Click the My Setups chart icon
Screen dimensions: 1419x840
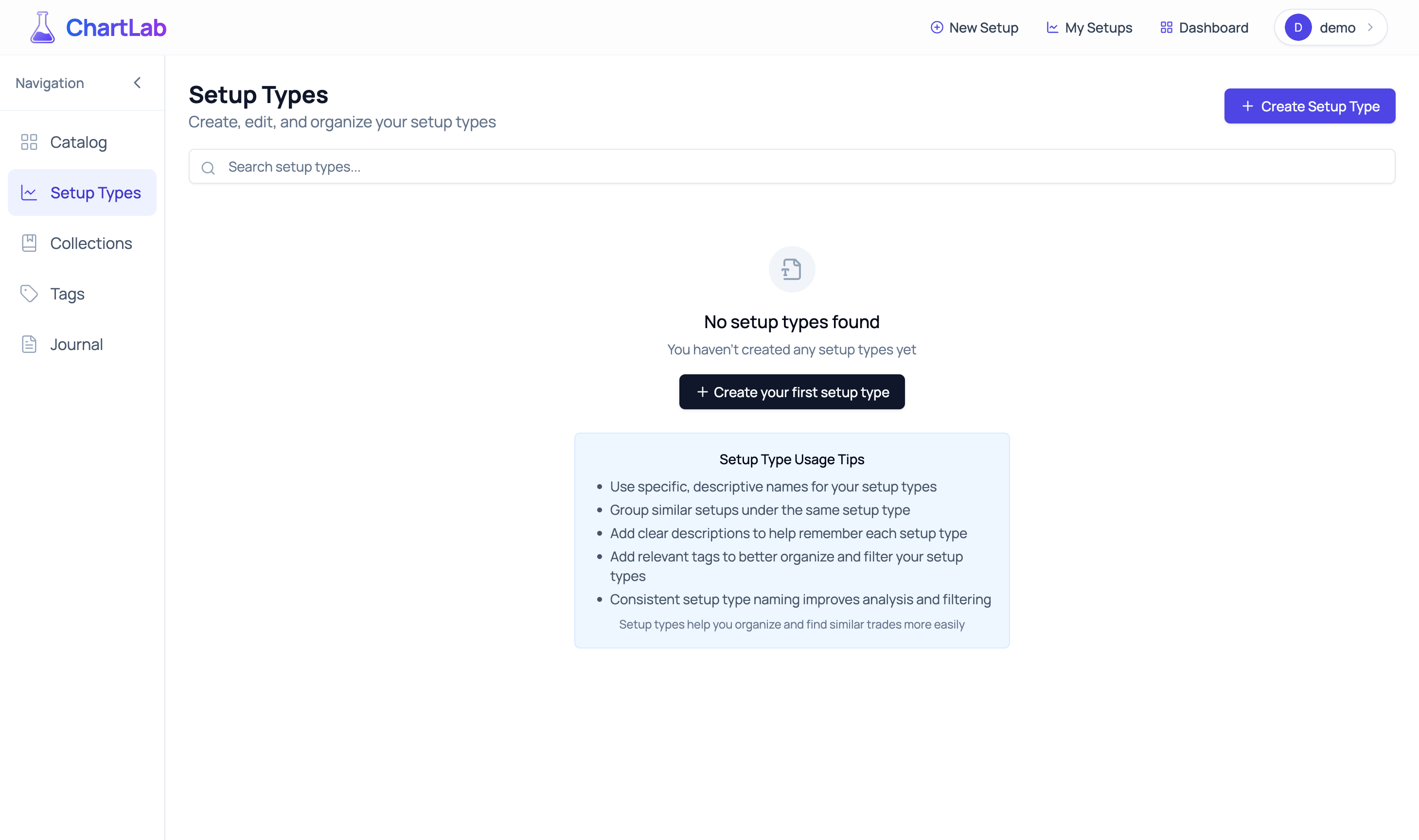click(x=1052, y=27)
